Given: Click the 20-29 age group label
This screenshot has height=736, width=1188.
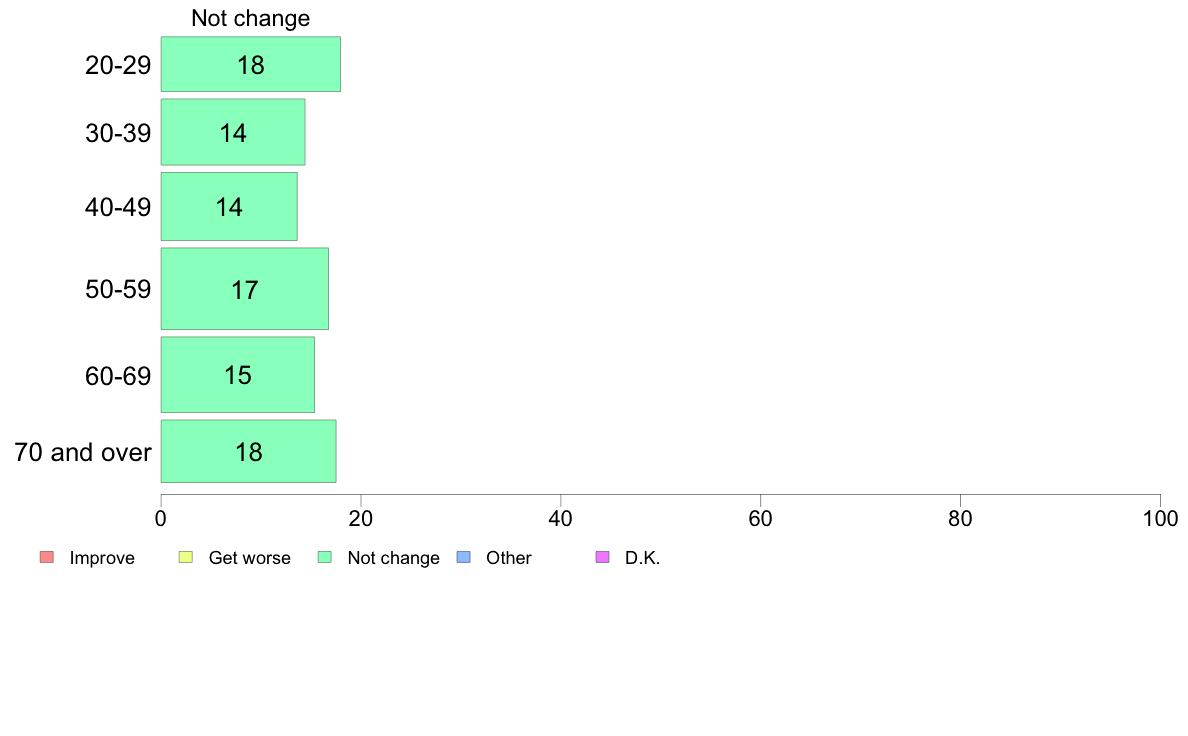Looking at the screenshot, I should click(x=118, y=65).
